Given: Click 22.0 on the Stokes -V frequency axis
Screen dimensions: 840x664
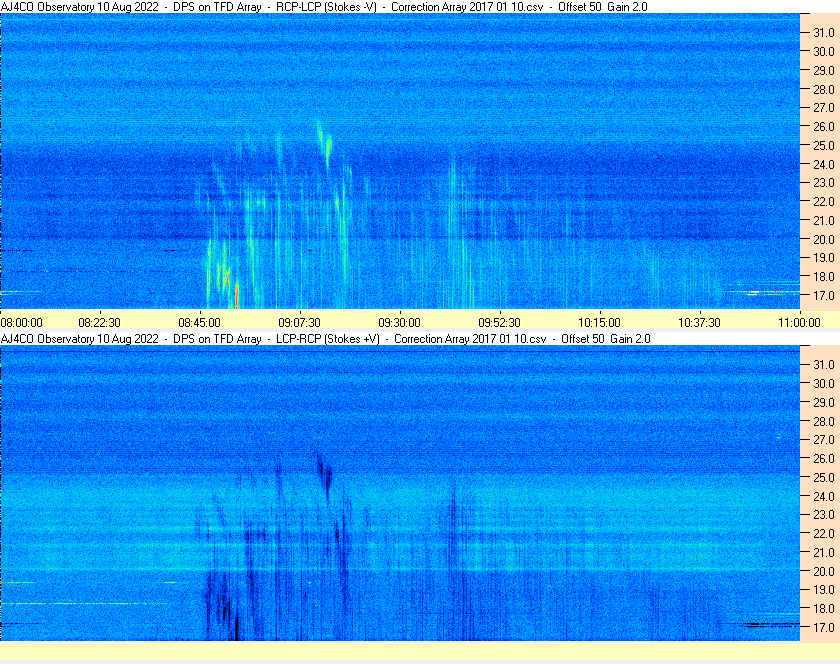Looking at the screenshot, I should click(824, 202).
